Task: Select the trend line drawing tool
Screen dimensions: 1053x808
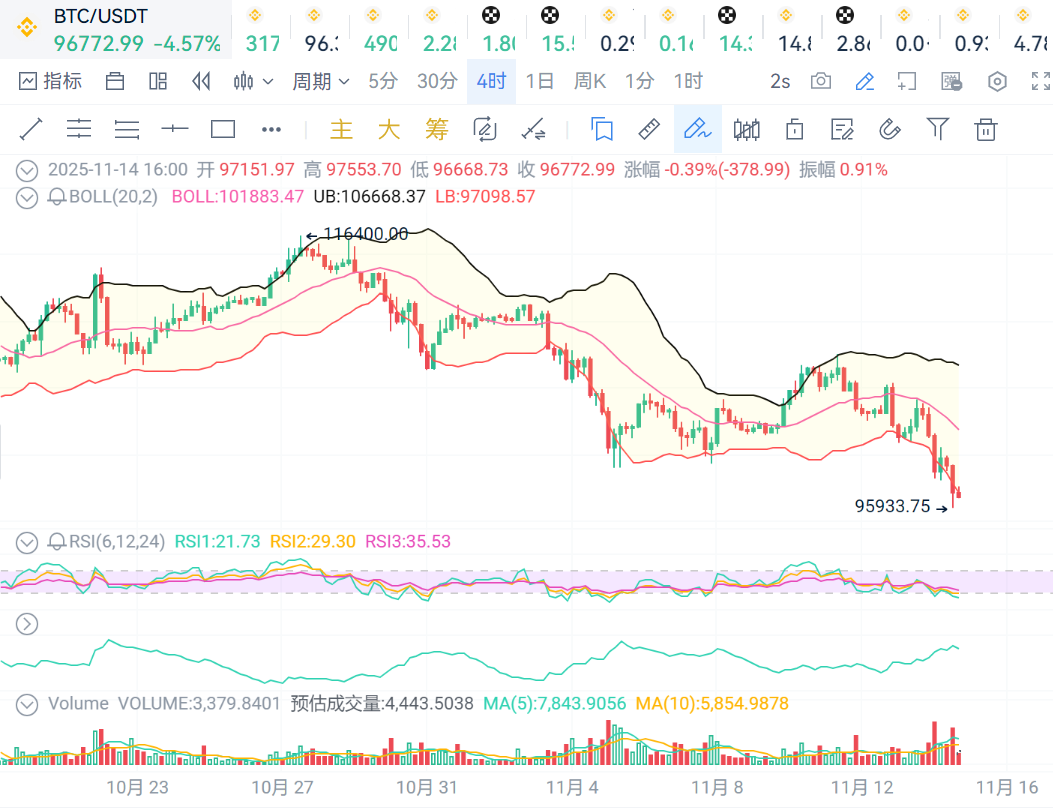Action: pos(31,129)
